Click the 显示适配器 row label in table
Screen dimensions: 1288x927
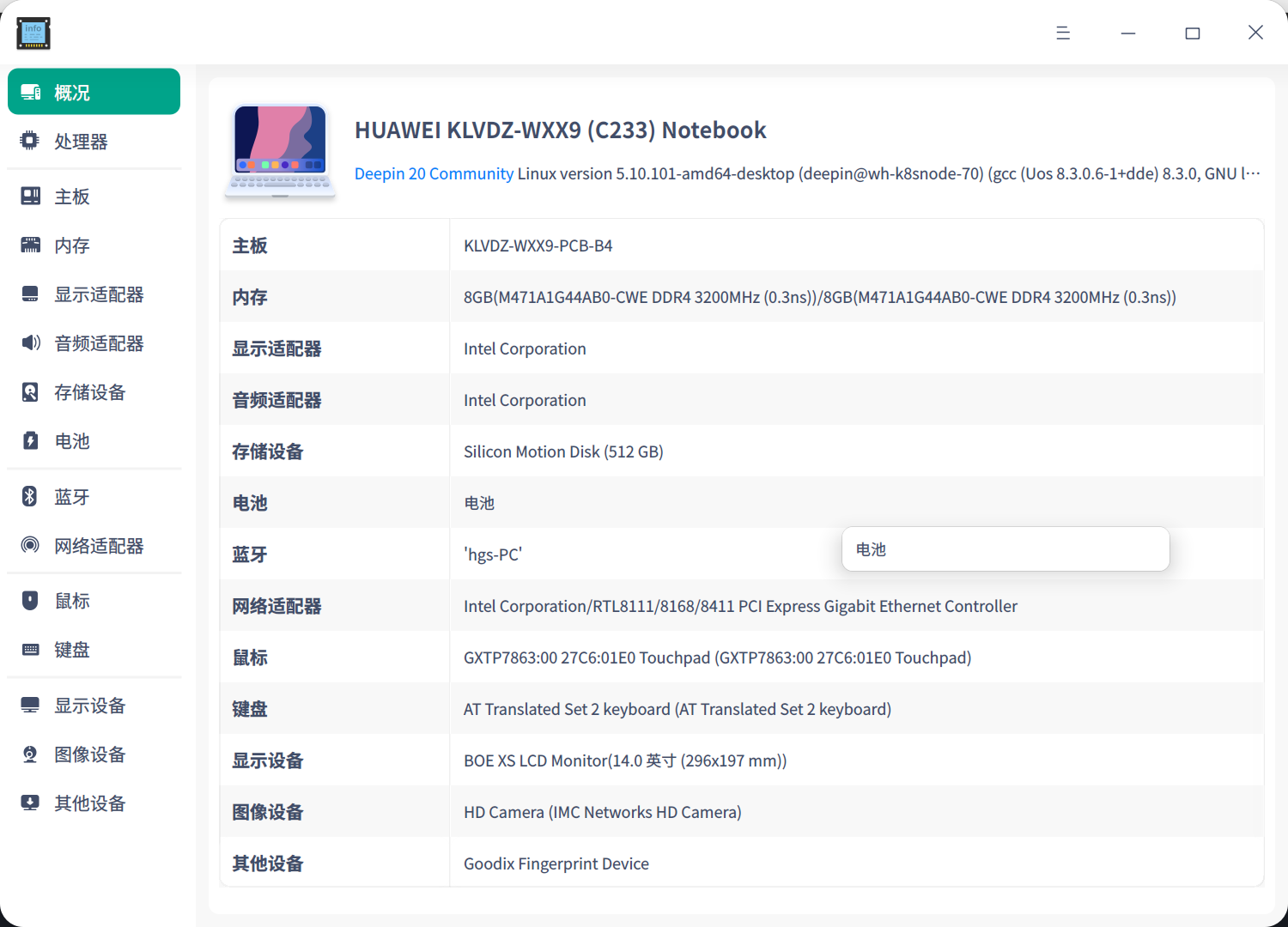[276, 348]
